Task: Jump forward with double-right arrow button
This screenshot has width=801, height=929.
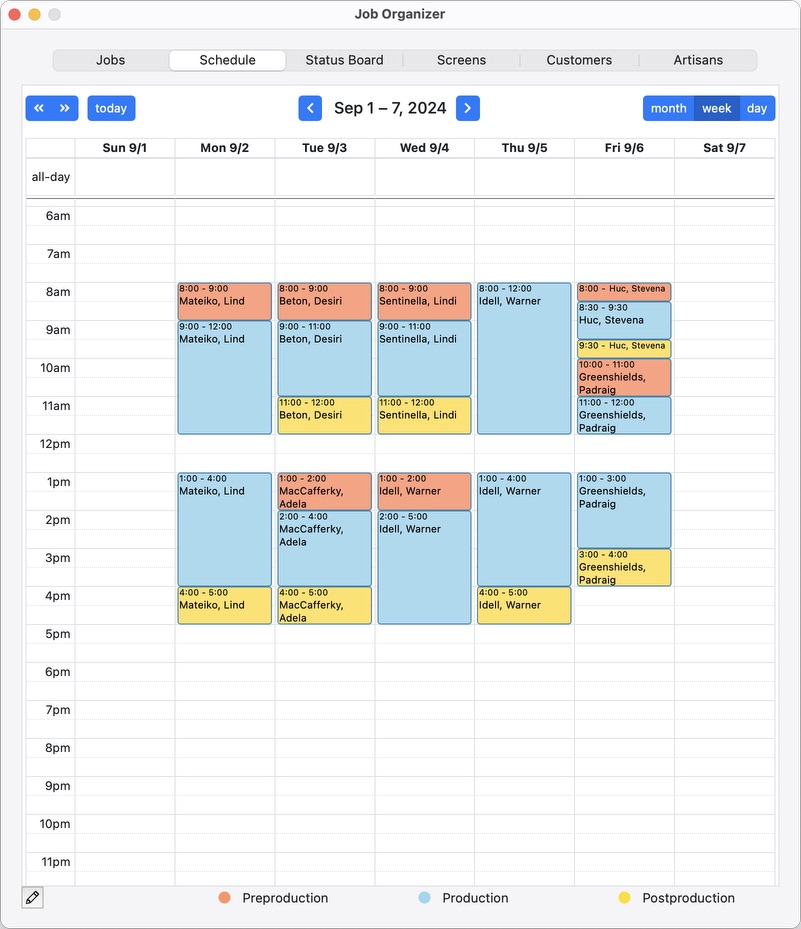Action: 65,108
